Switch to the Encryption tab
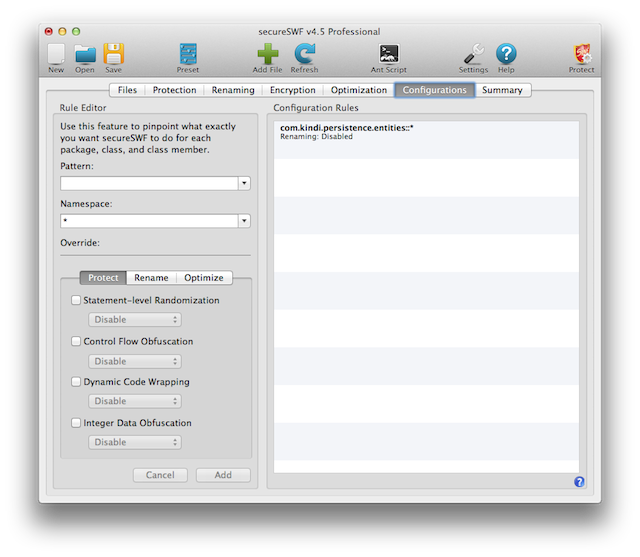The height and width of the screenshot is (557, 640). [292, 90]
